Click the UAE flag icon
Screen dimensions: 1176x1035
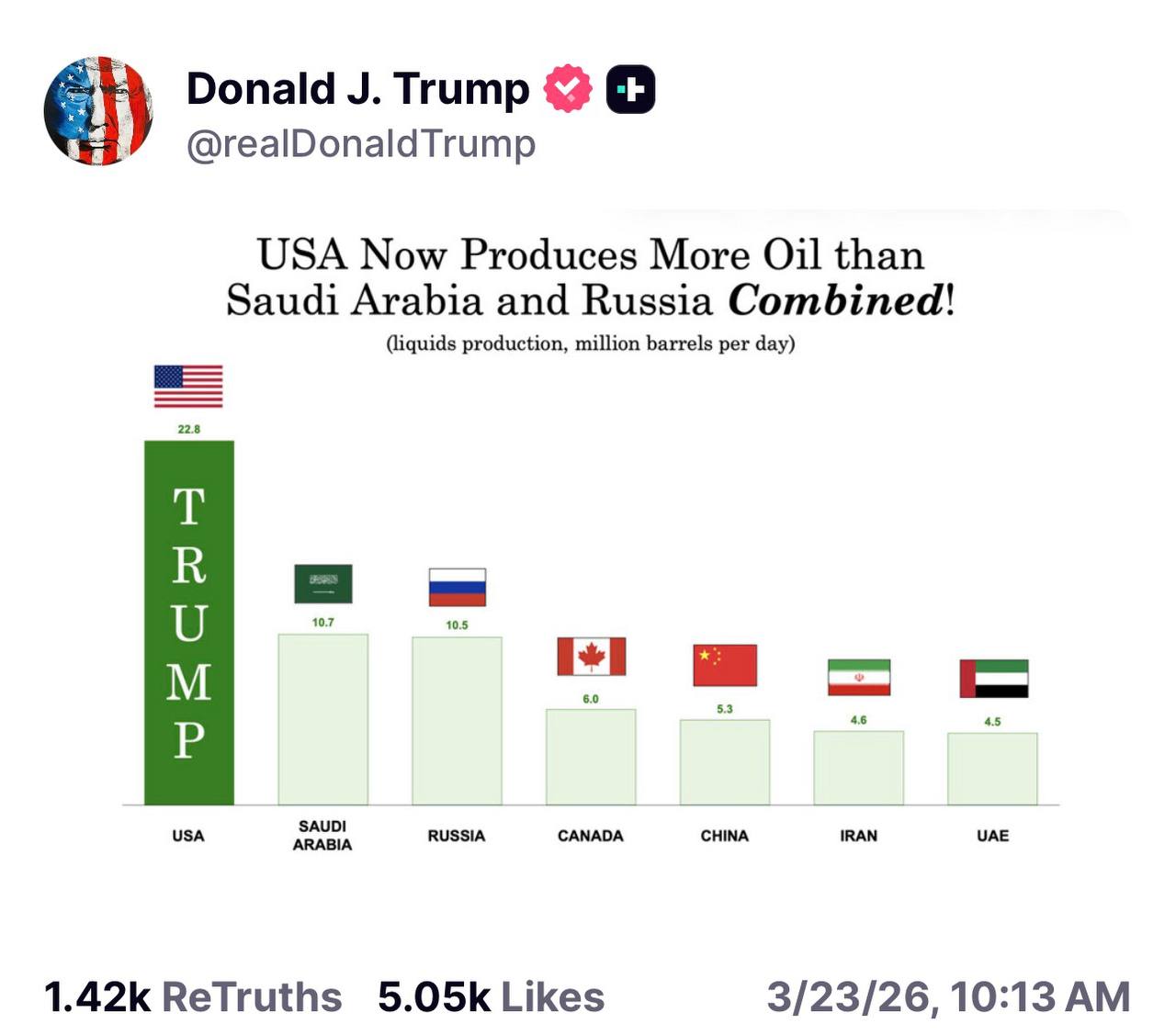click(x=993, y=679)
